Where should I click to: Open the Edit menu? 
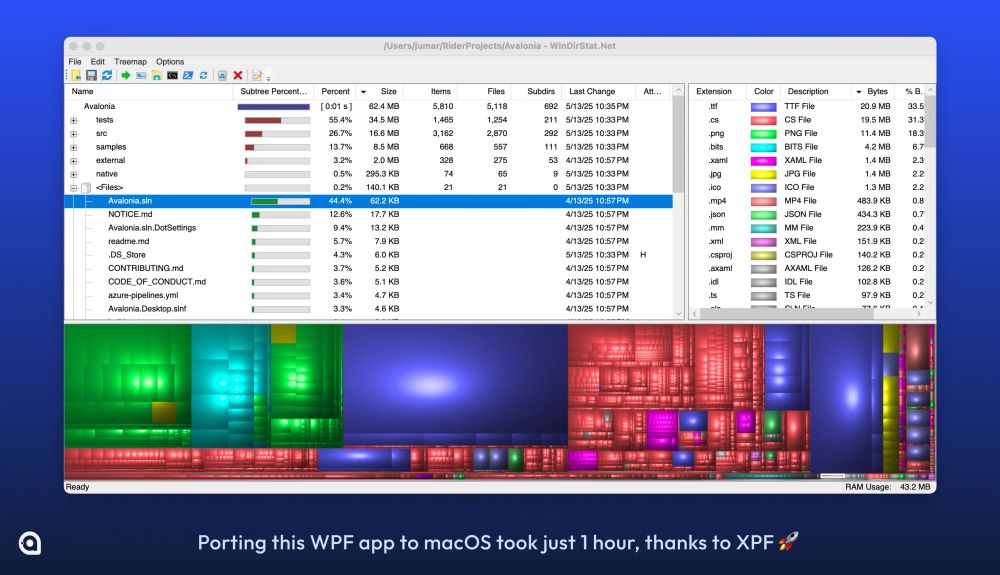pos(98,62)
